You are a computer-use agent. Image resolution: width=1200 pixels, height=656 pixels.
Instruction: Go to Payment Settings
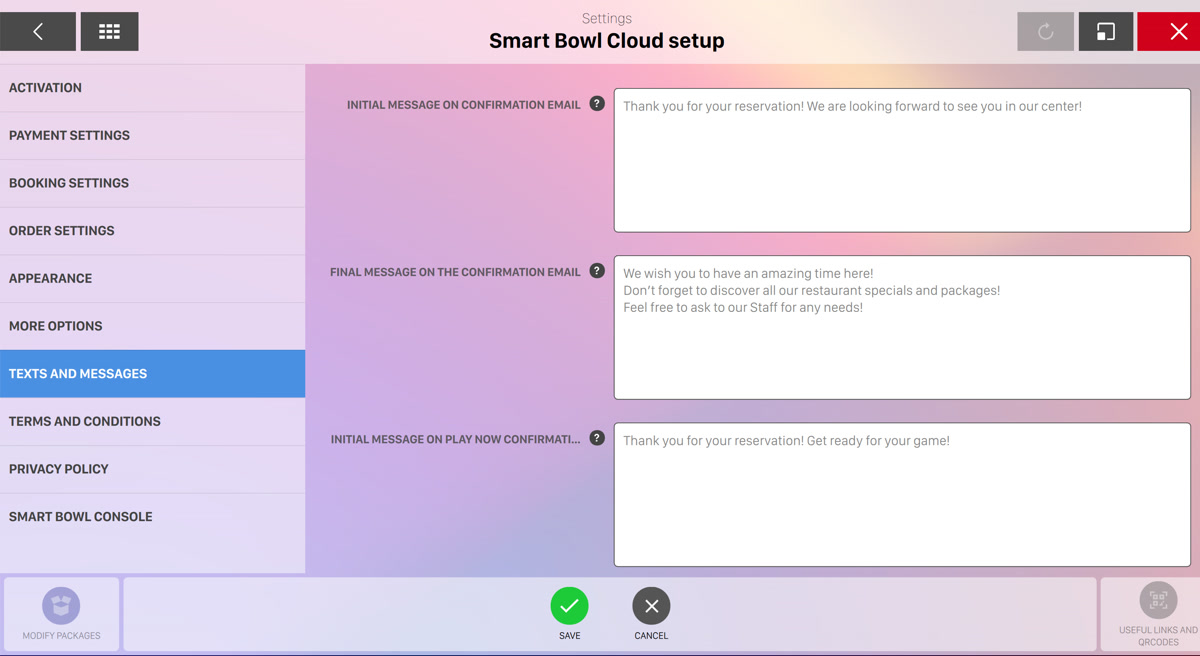point(152,135)
